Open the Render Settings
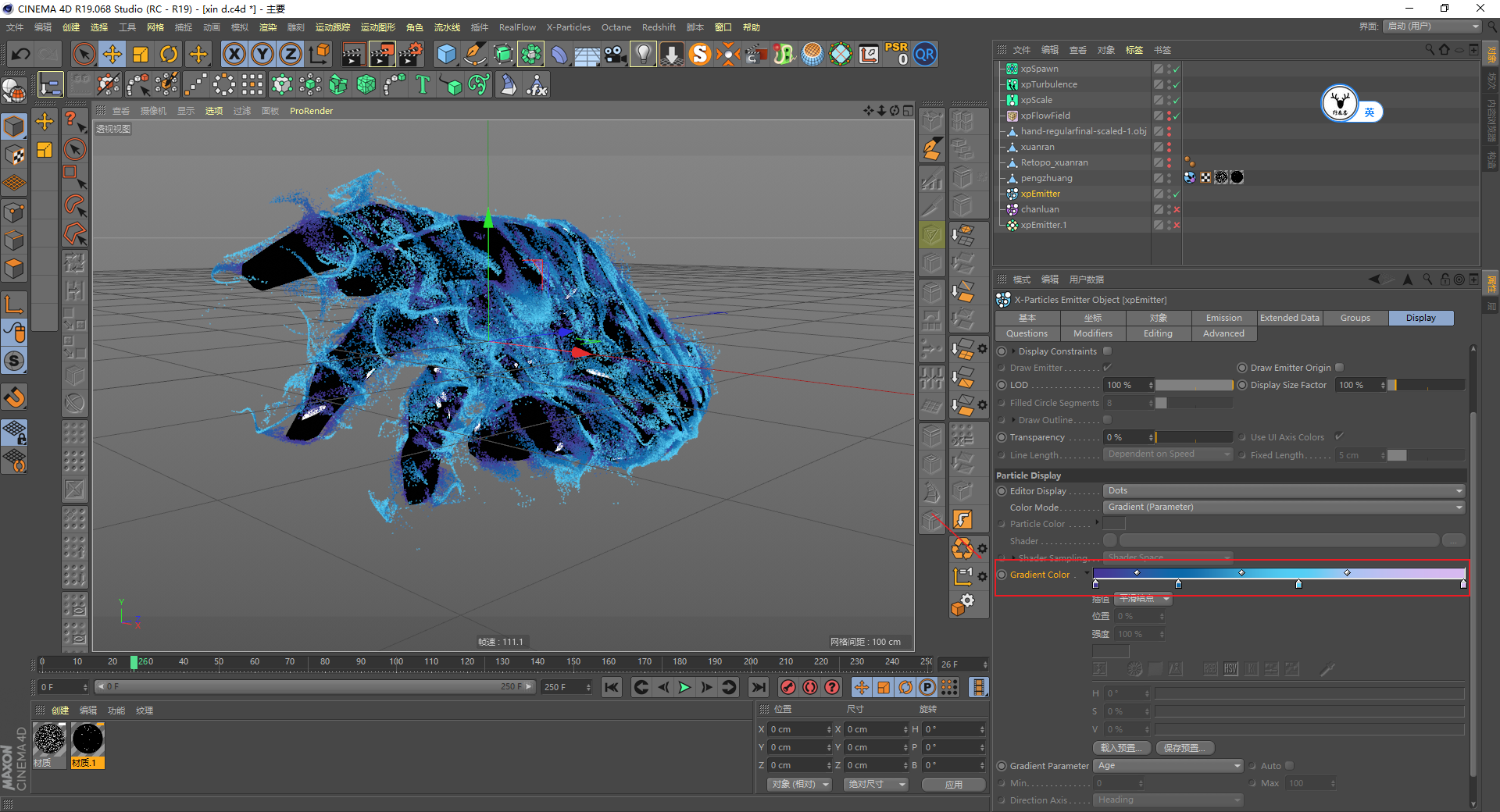Screen dimensions: 1500x812 pos(411,54)
